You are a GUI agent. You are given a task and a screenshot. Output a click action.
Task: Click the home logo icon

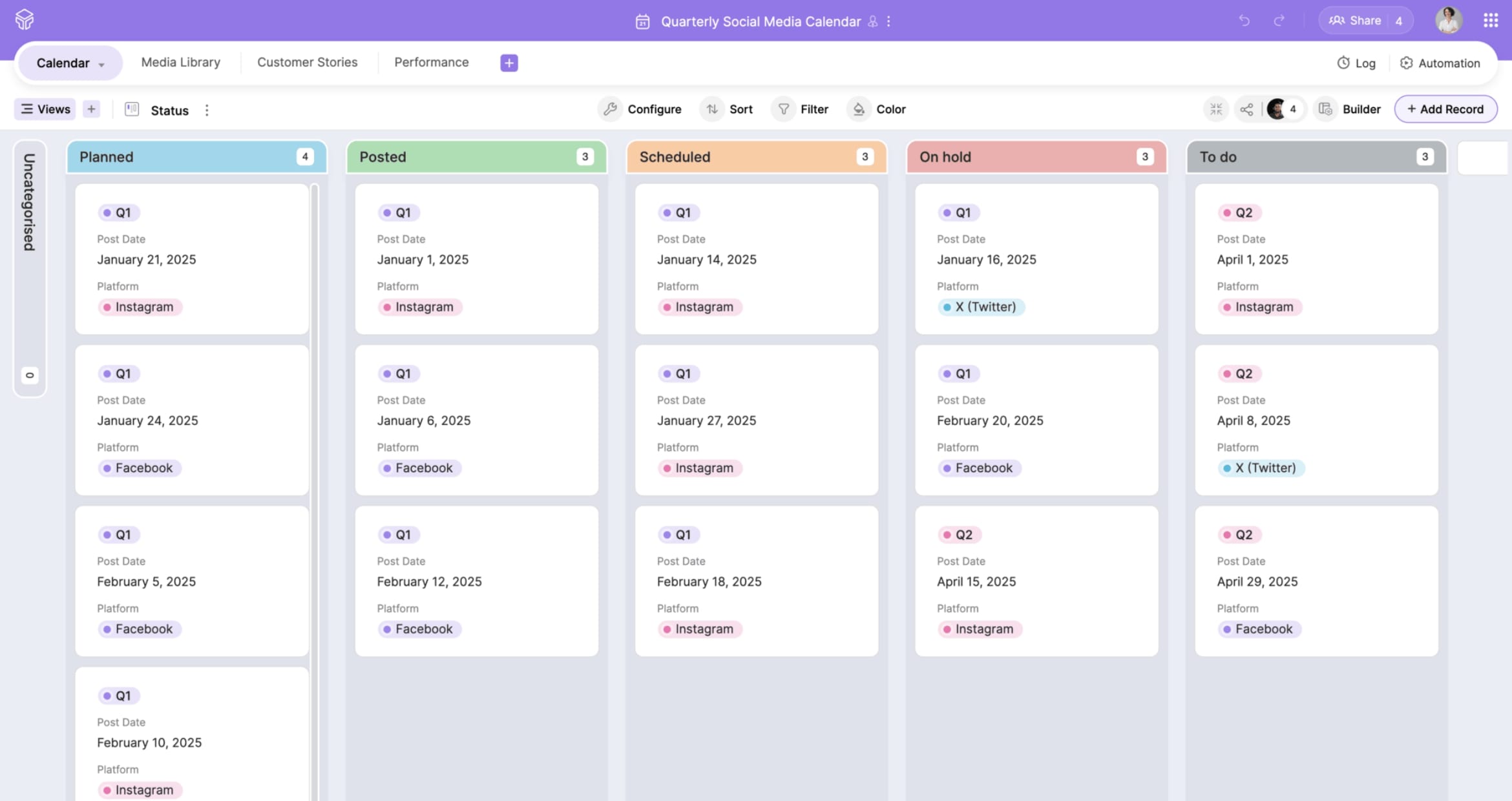(x=25, y=20)
